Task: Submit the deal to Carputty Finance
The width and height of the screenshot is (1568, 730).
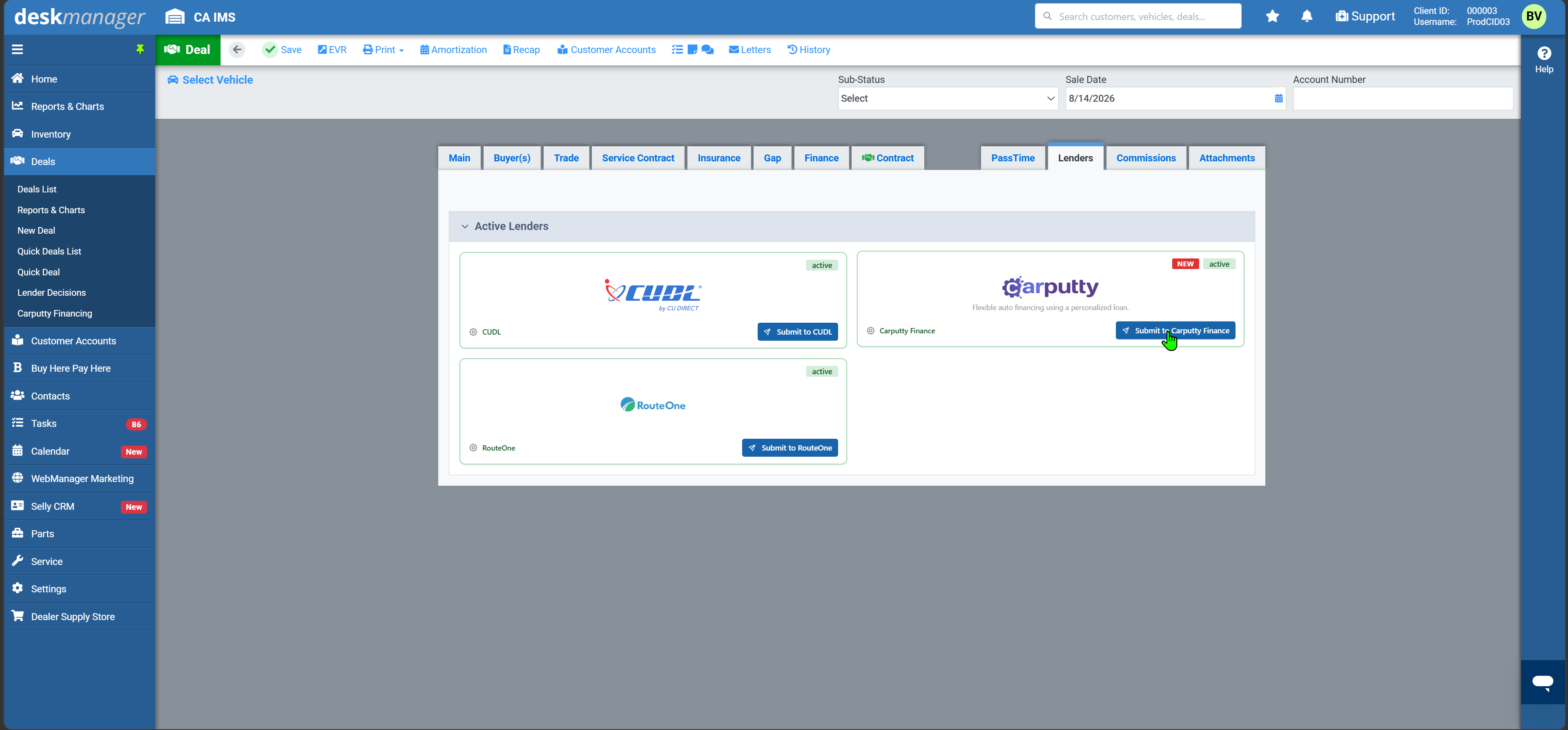Action: click(x=1175, y=330)
